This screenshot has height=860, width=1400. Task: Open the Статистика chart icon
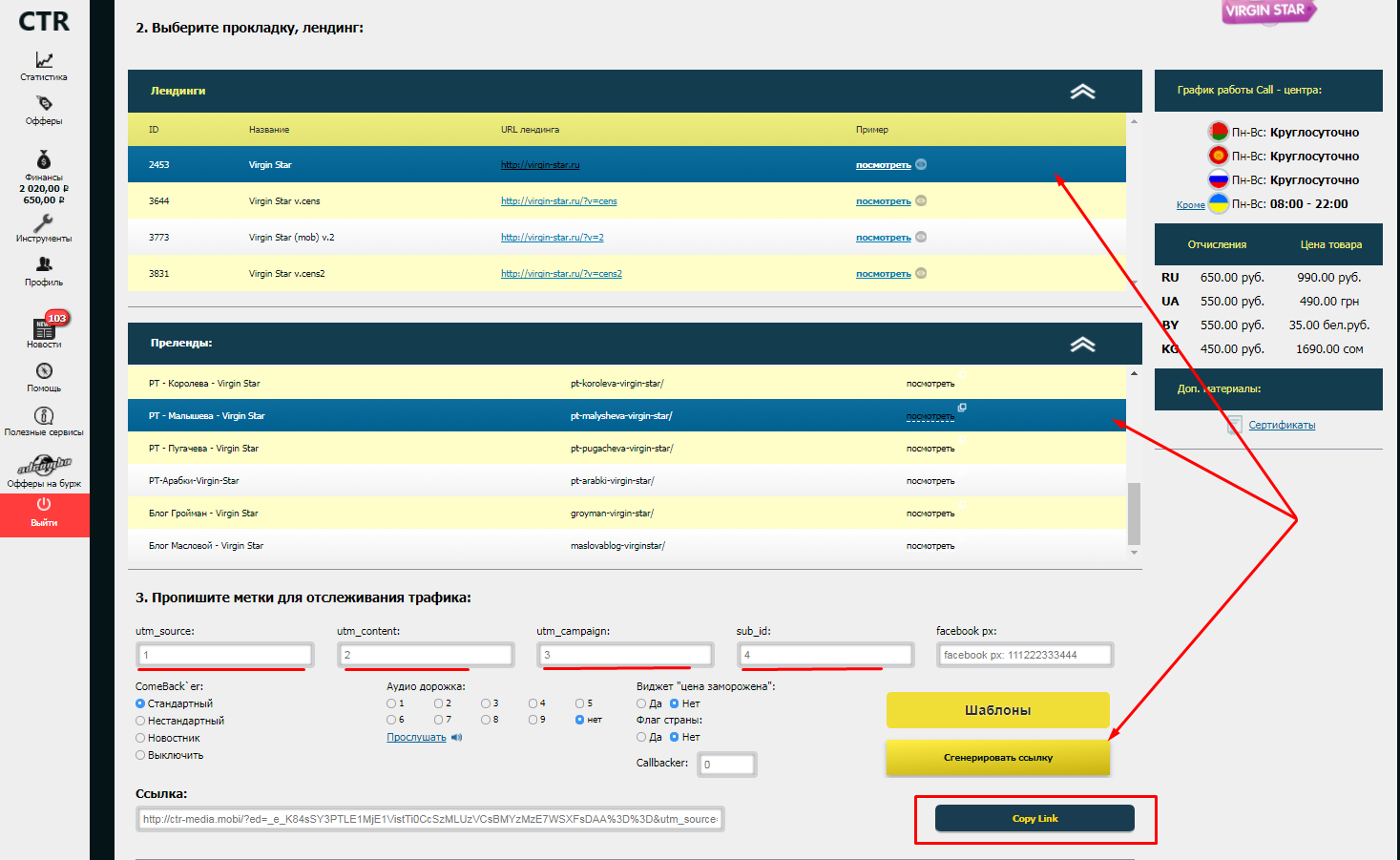[44, 59]
